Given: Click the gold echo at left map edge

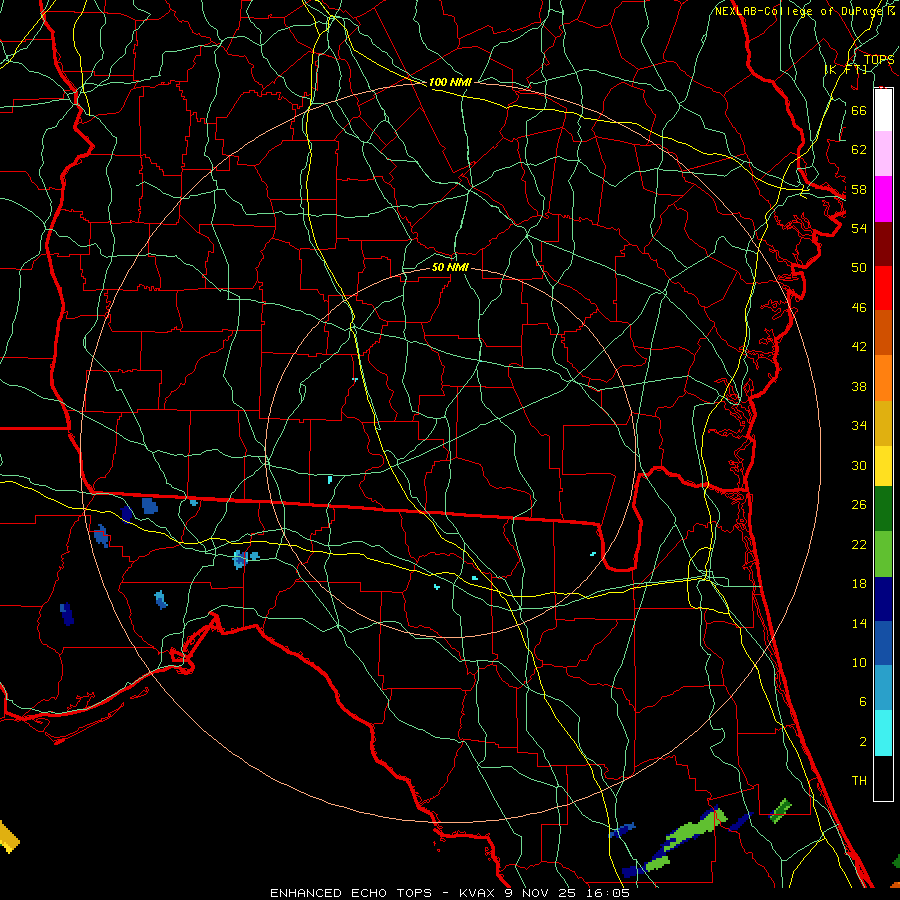Looking at the screenshot, I should 8,837.
